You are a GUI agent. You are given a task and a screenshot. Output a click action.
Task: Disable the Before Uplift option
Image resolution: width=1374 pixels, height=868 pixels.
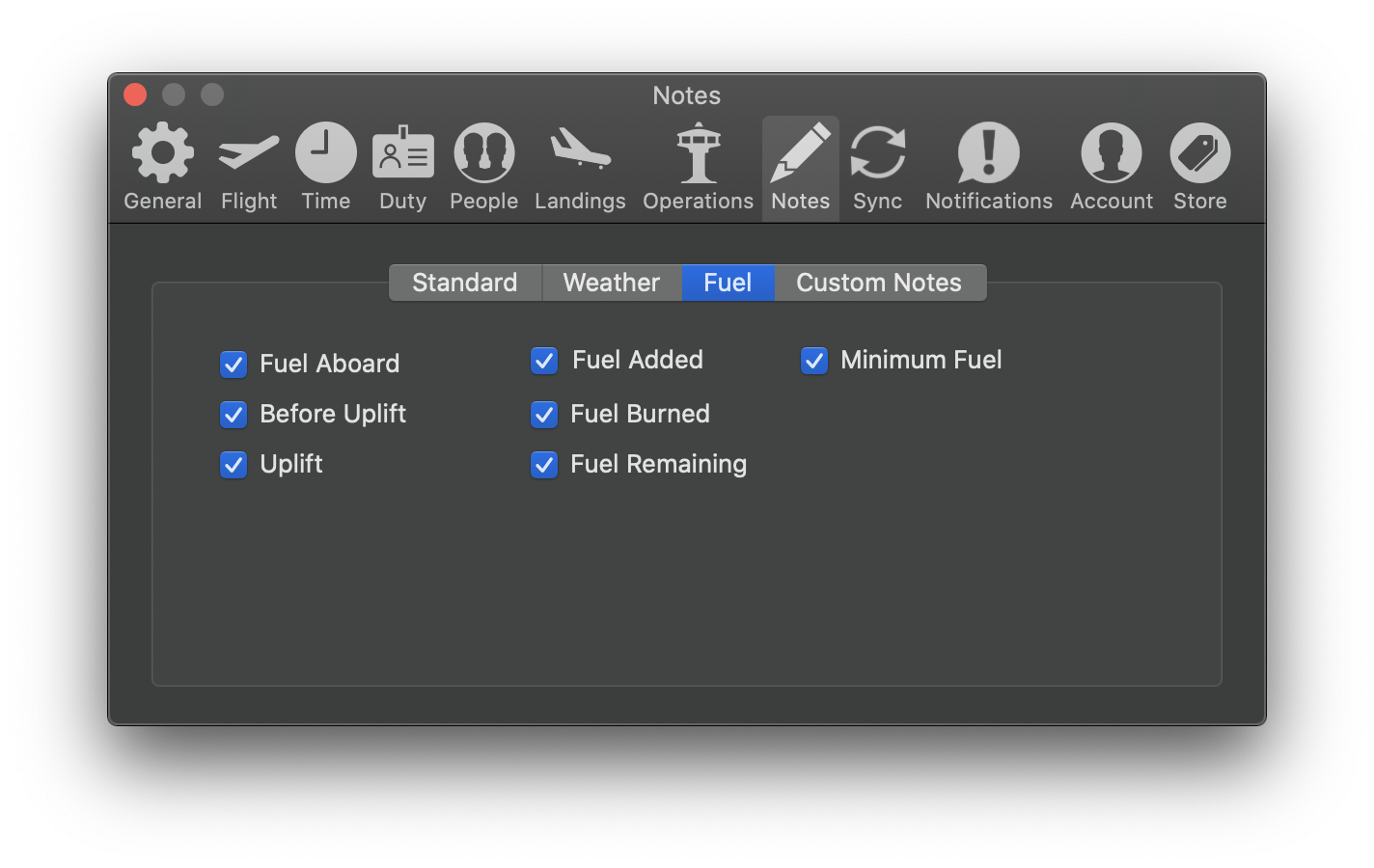coord(234,415)
